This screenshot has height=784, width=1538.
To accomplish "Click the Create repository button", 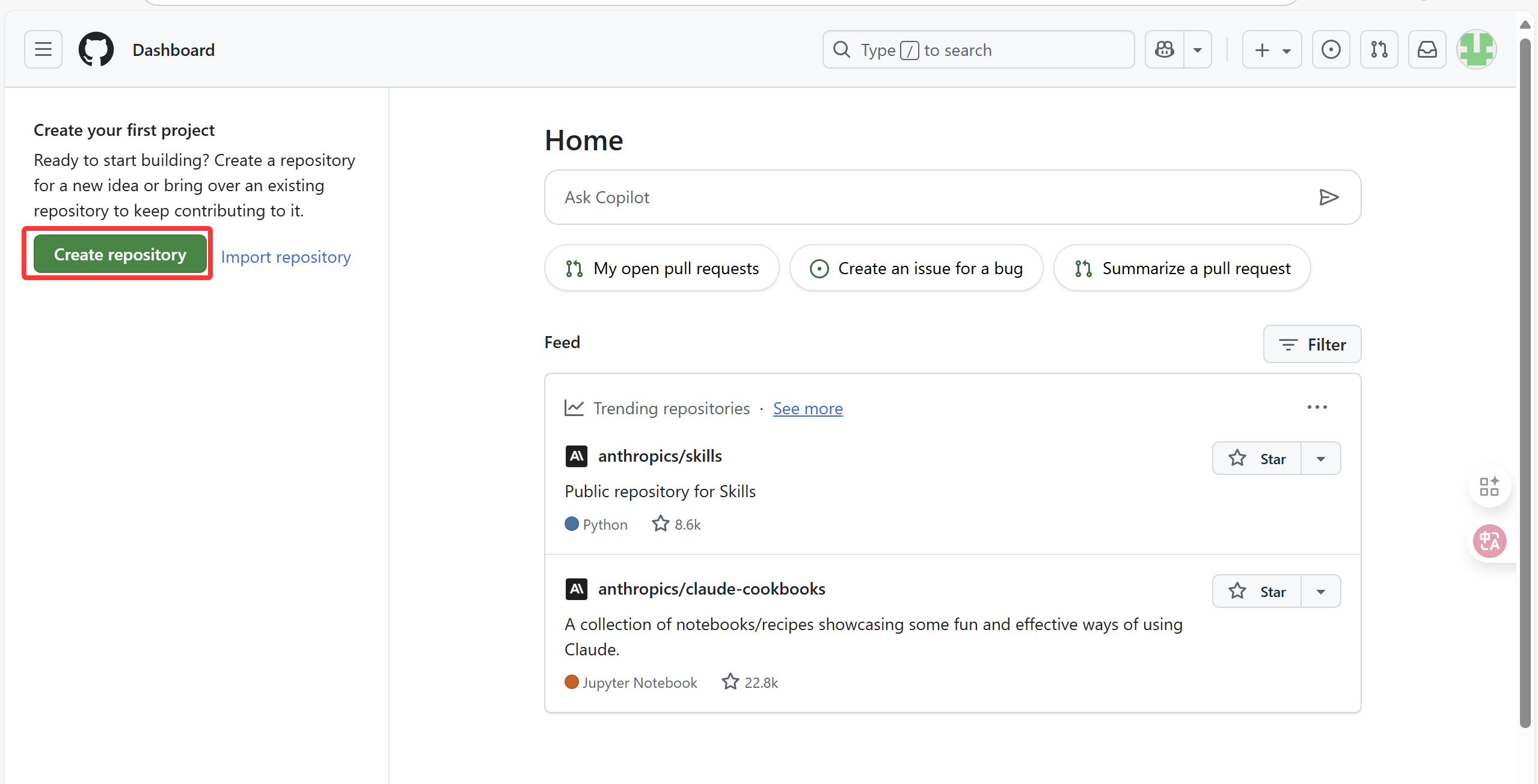I will point(120,254).
